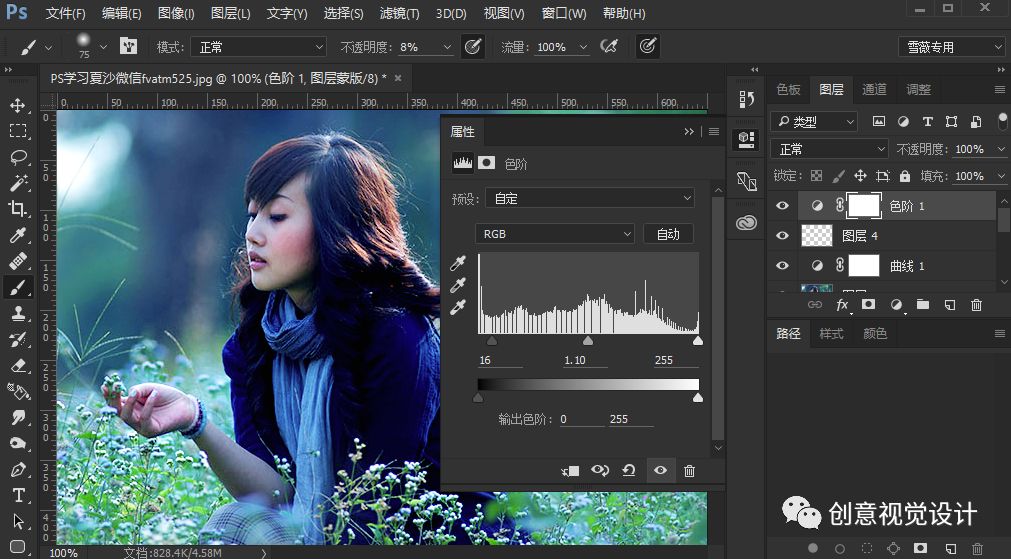Click the white output levels slider

tap(698, 398)
